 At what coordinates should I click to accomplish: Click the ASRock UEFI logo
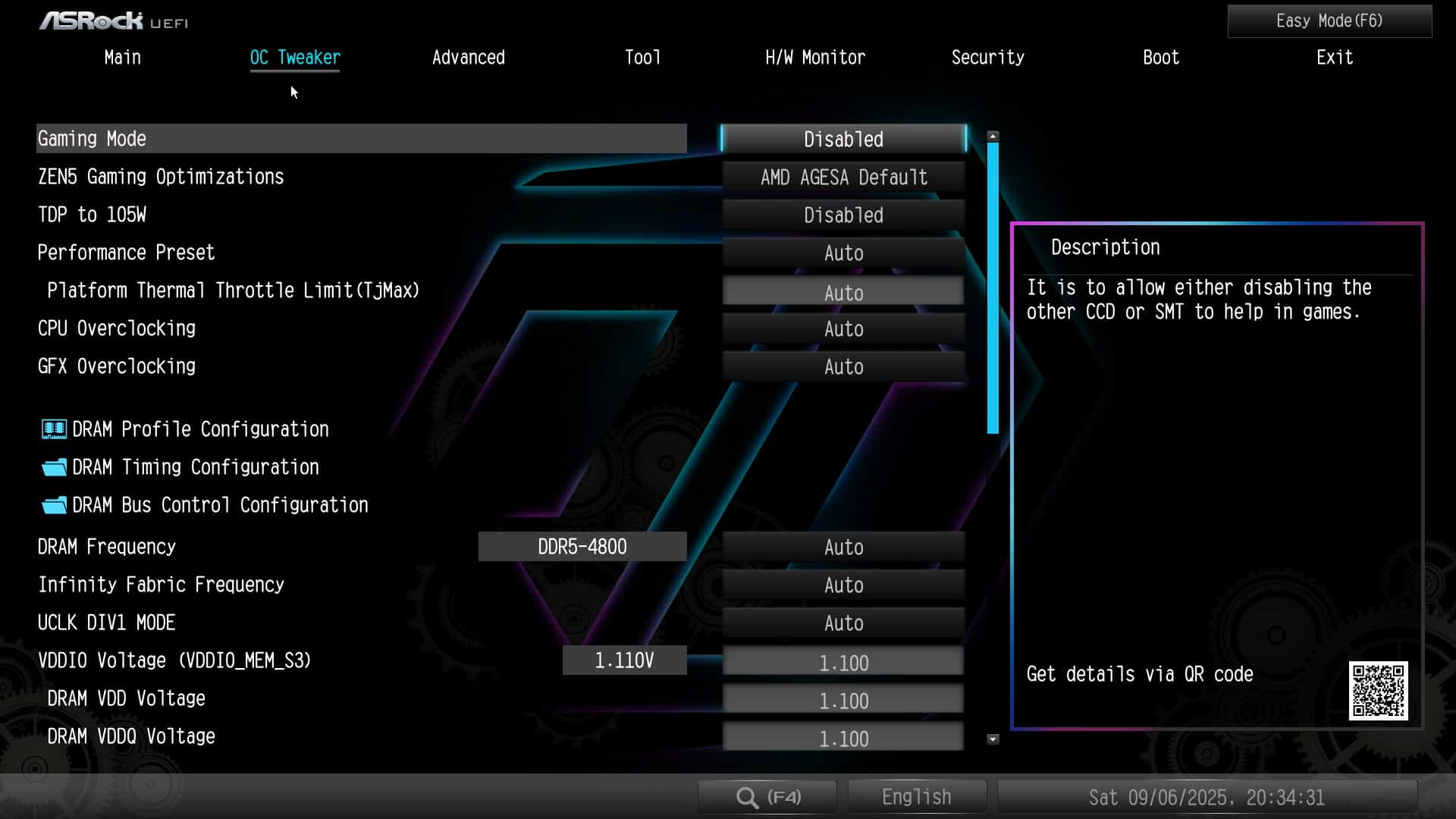[x=114, y=21]
